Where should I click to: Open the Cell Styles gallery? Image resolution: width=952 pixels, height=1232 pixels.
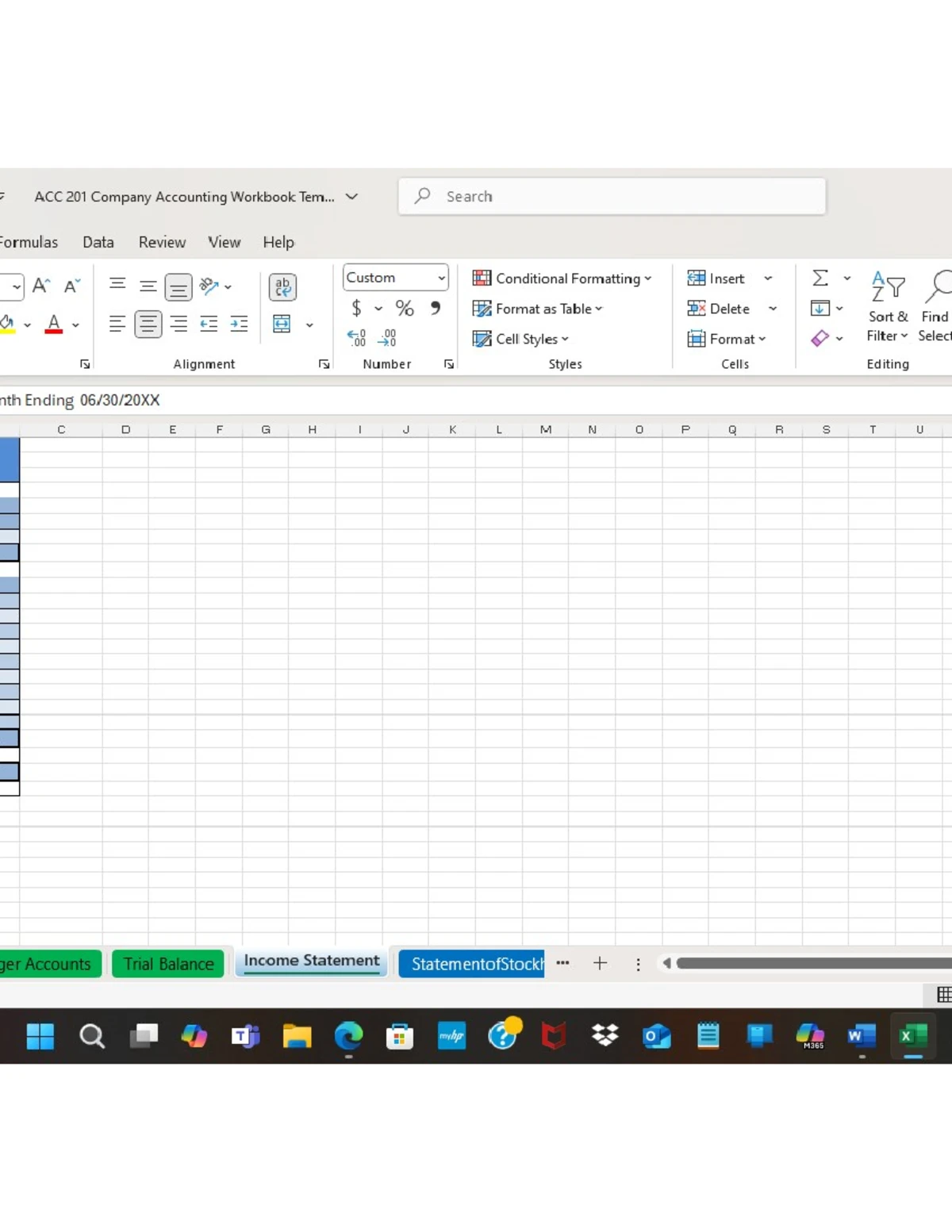coord(520,339)
